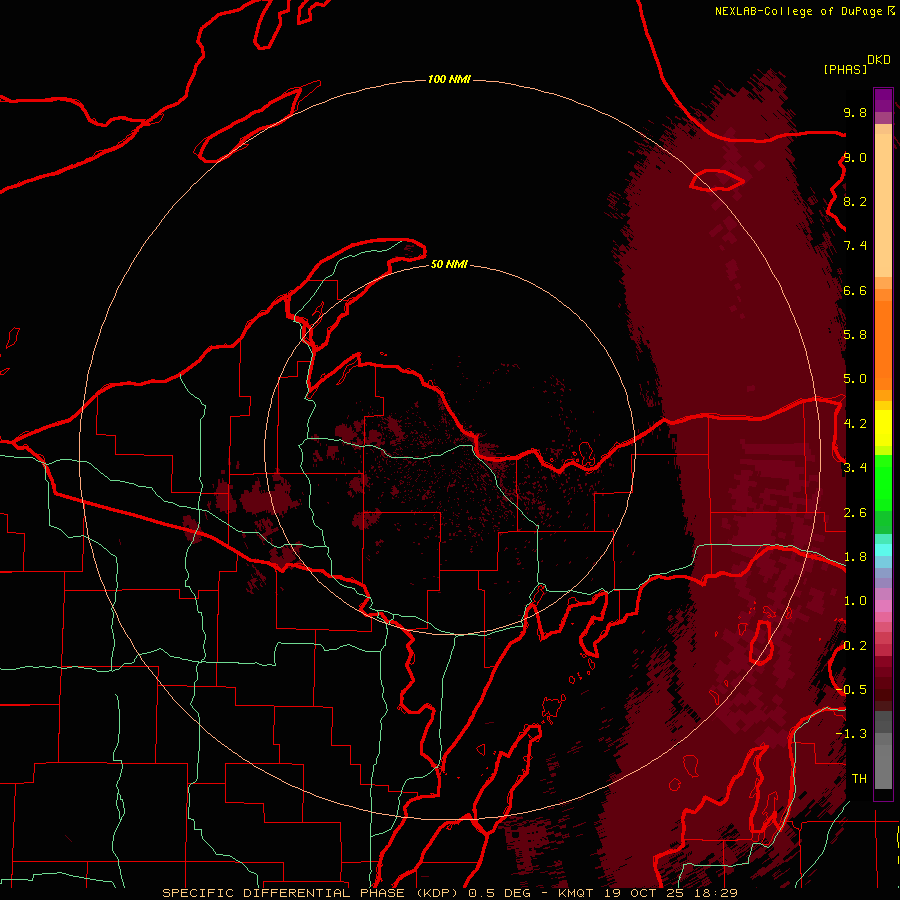The height and width of the screenshot is (900, 900).
Task: Click the 3.4 color scale value
Action: tap(855, 468)
